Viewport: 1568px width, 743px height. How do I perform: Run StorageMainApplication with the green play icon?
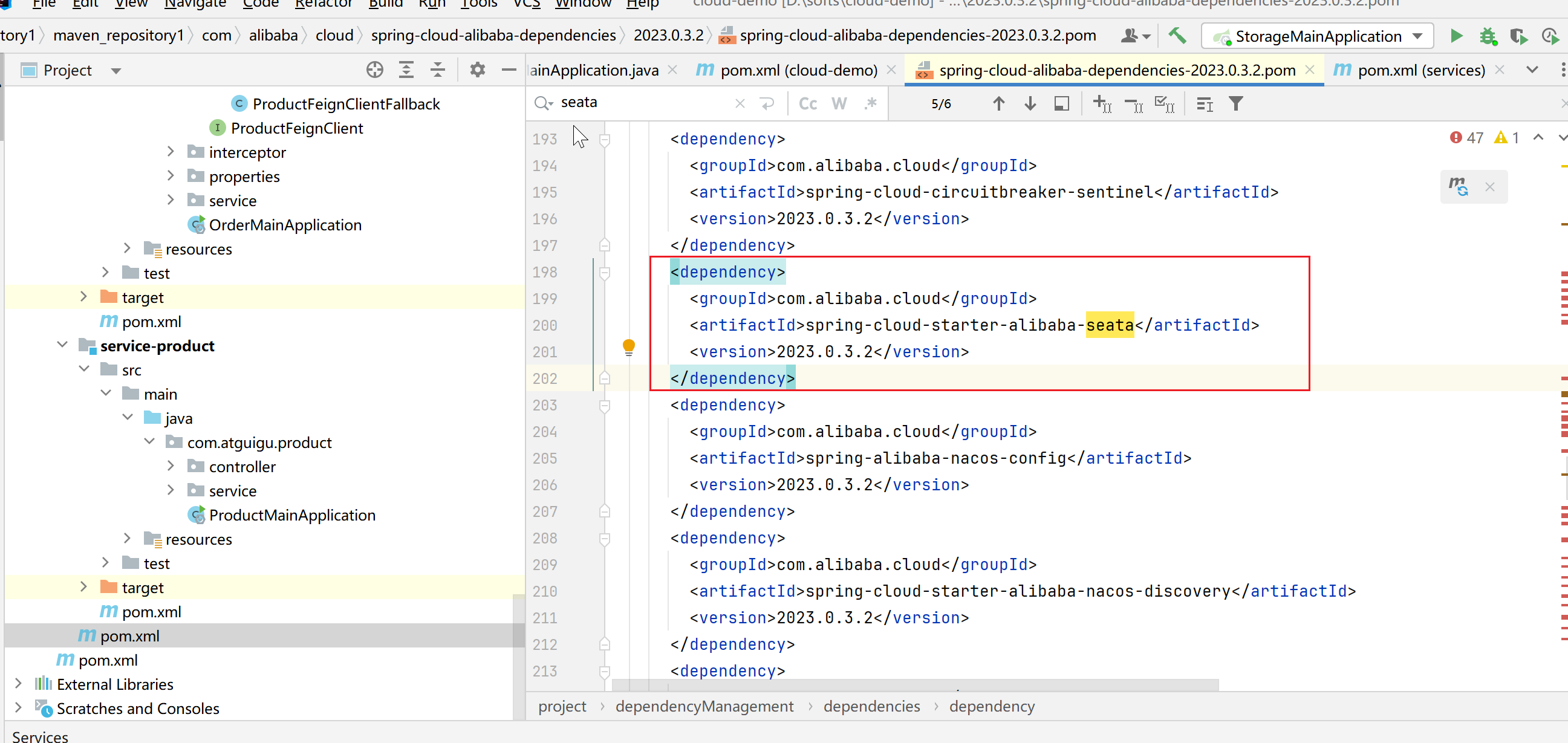(1456, 36)
